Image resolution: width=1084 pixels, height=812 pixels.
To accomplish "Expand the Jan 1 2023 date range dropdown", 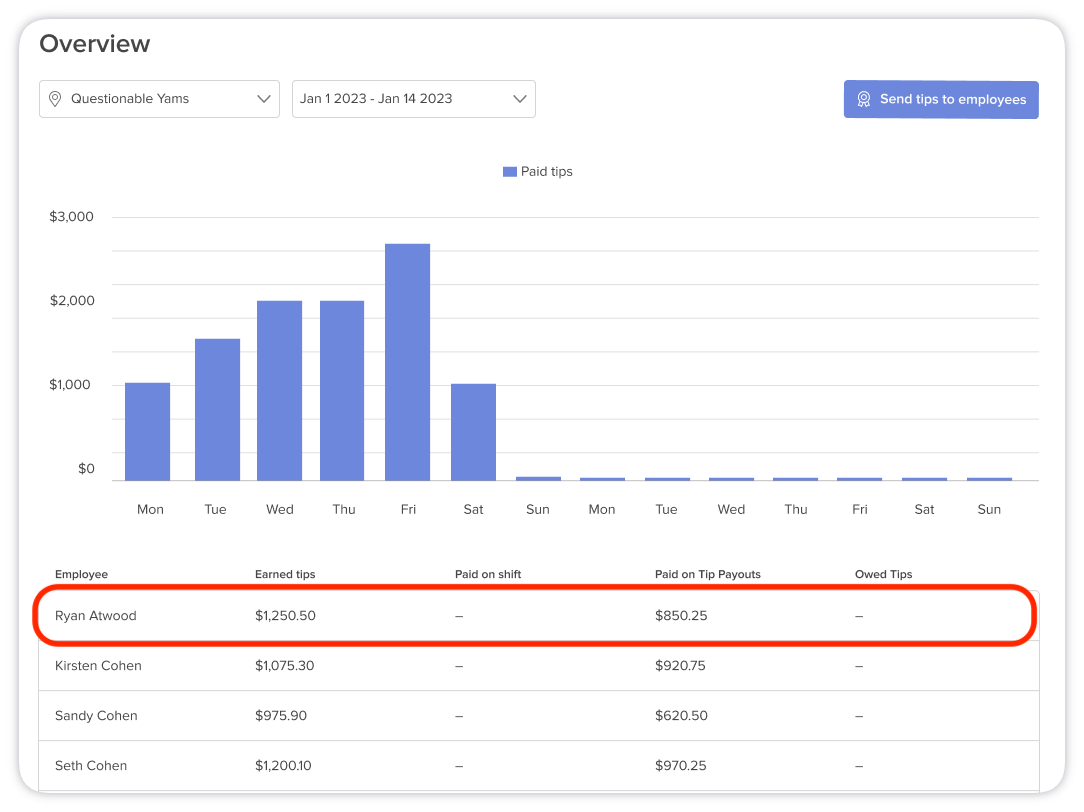I will (413, 99).
